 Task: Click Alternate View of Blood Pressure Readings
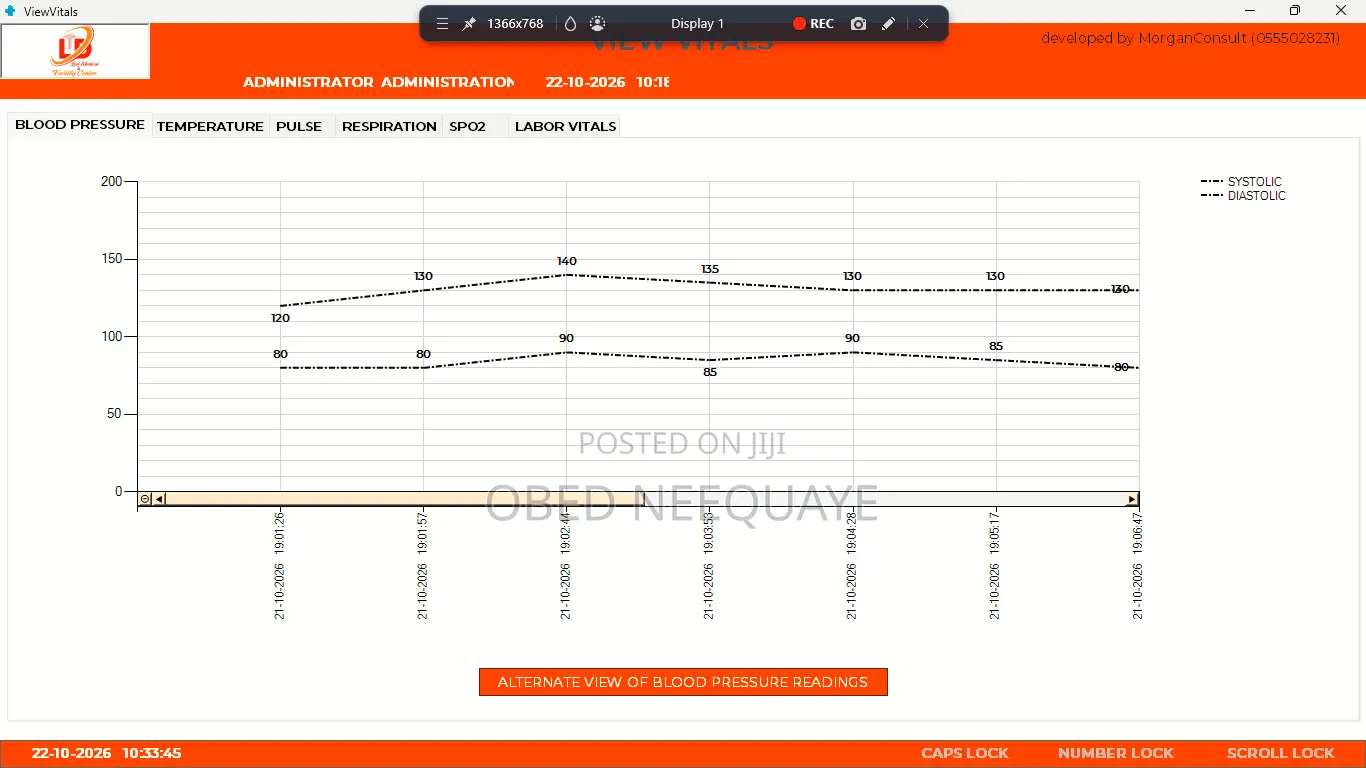(x=683, y=682)
